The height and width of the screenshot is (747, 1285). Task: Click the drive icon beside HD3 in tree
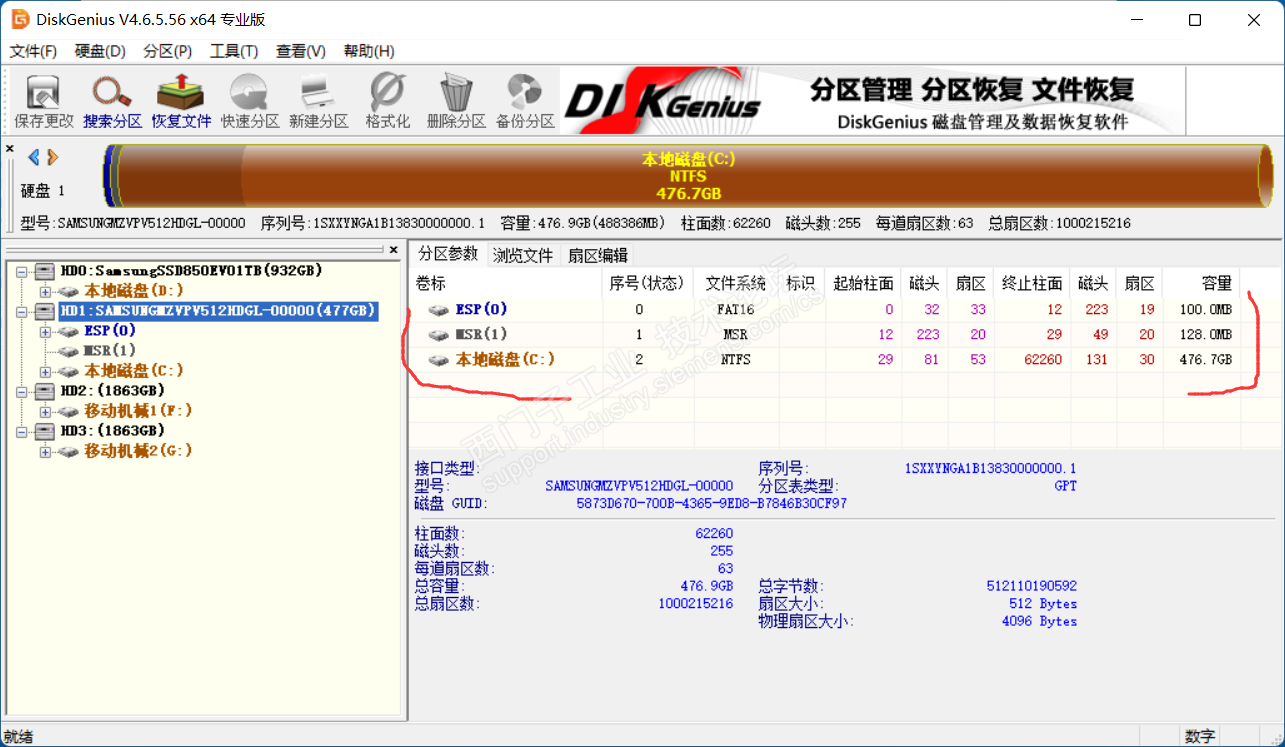coord(44,431)
